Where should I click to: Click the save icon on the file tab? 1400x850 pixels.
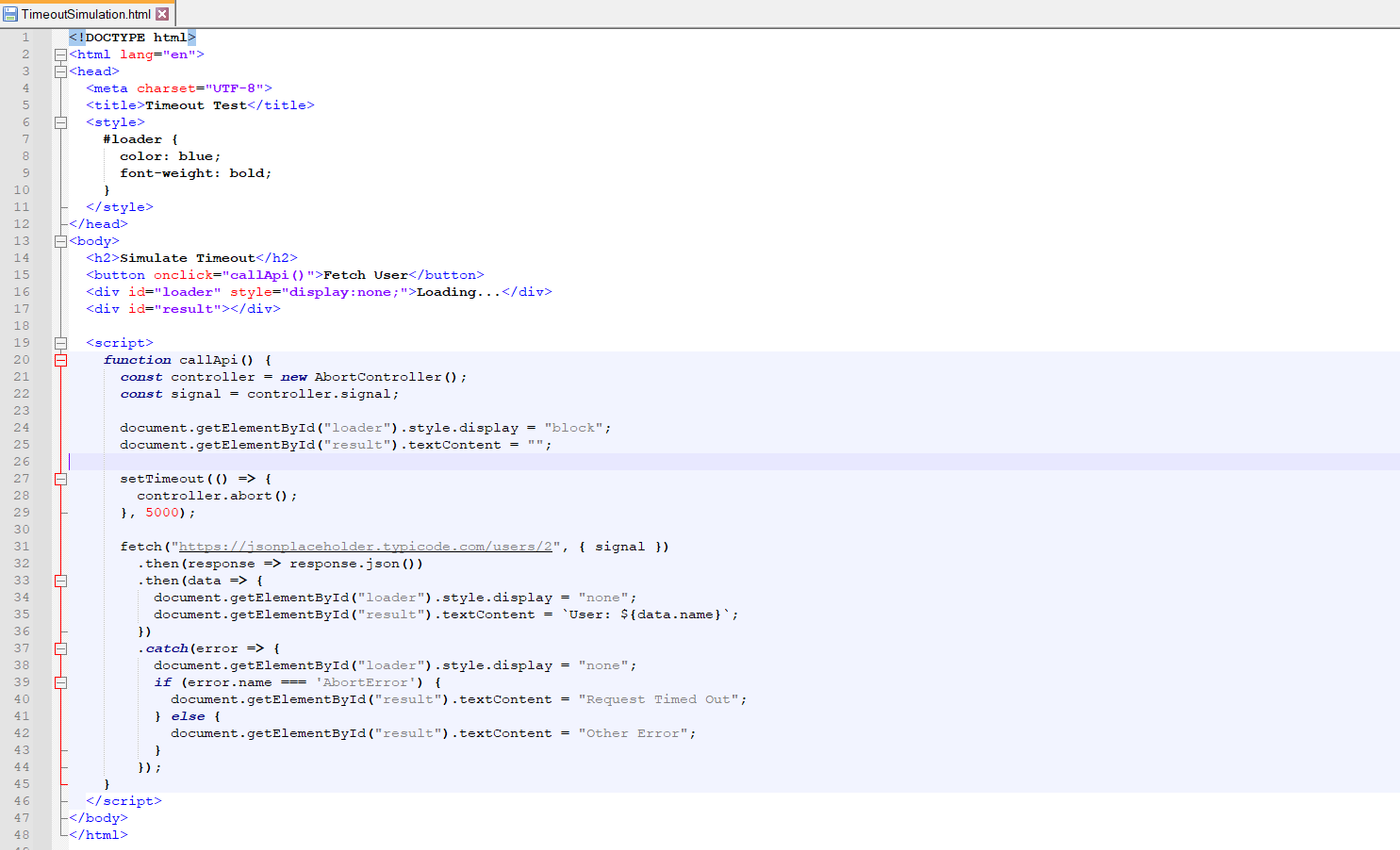[10, 14]
